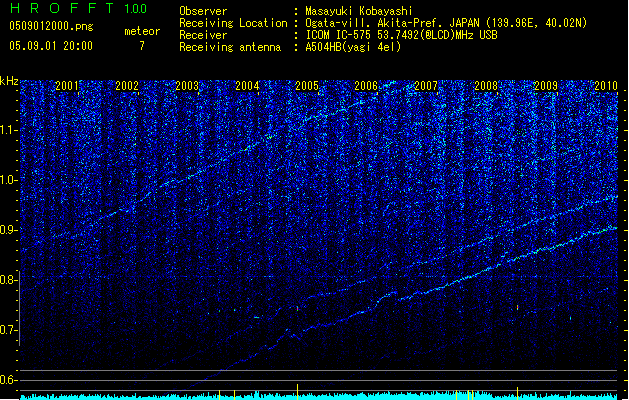Click the 0.7 frequency axis label
629x400 pixels.
point(9,330)
